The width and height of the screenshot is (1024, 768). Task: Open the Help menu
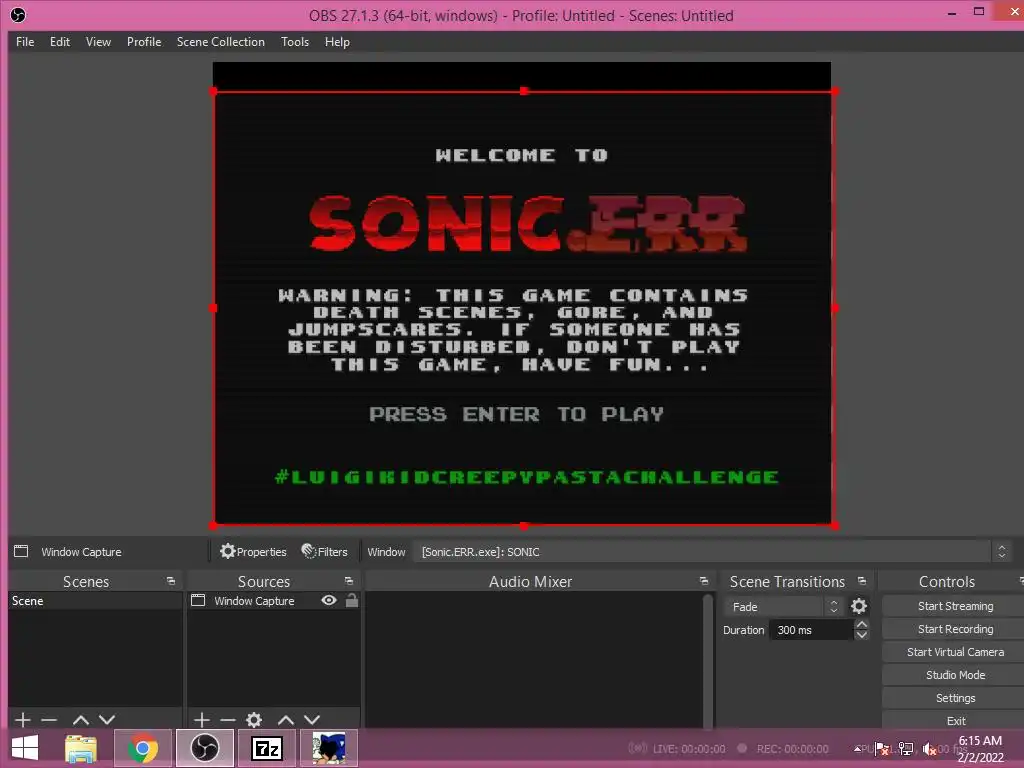pyautogui.click(x=337, y=42)
